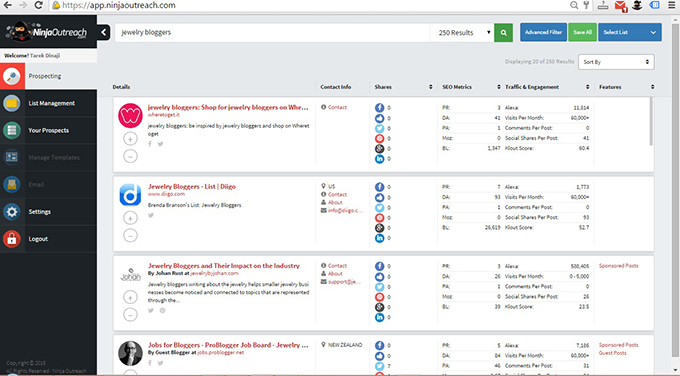Click the Settings gear icon
This screenshot has height=376, width=680.
12,212
